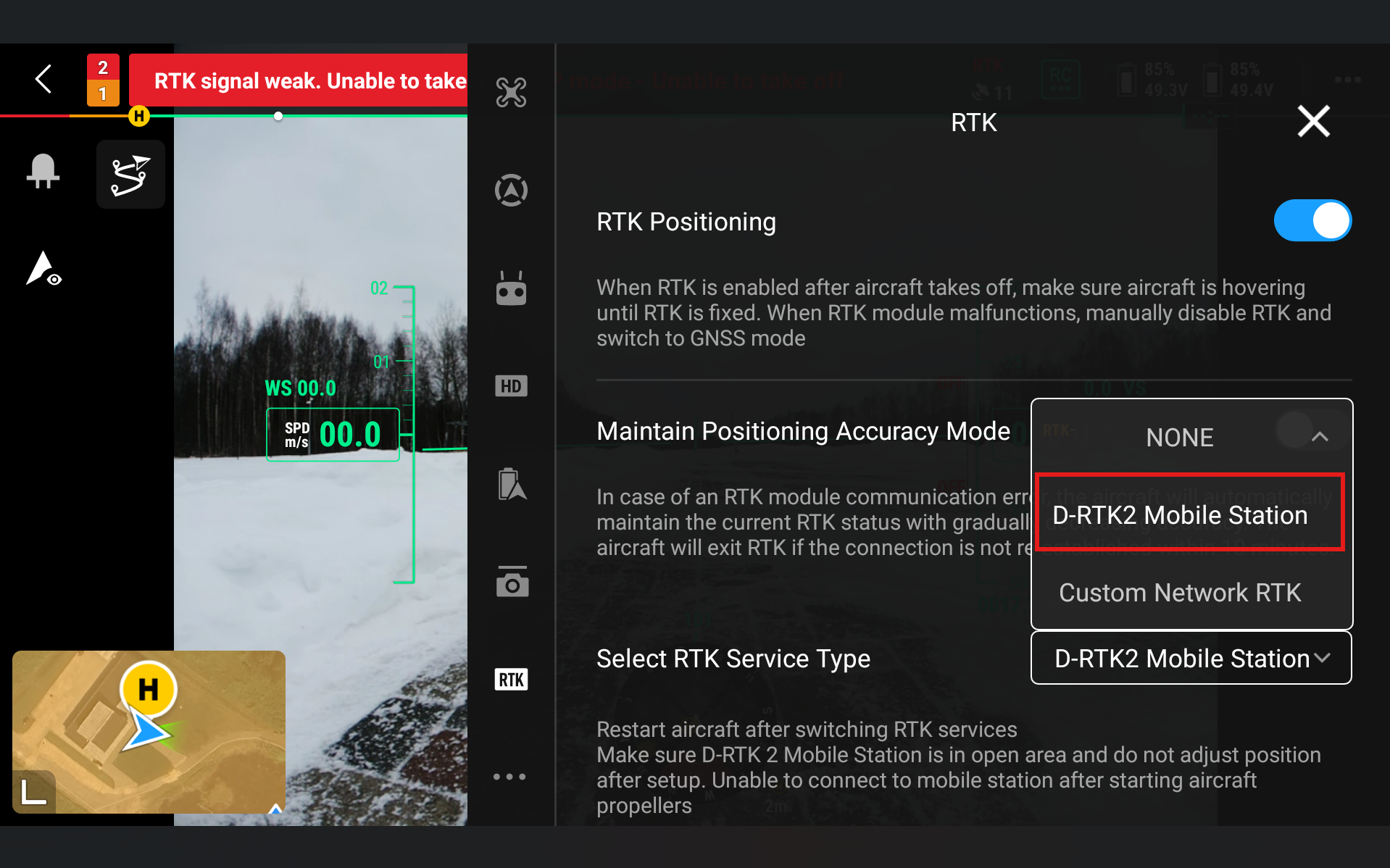Tap the flight route mission icon
Image resolution: width=1390 pixels, height=868 pixels.
130,175
